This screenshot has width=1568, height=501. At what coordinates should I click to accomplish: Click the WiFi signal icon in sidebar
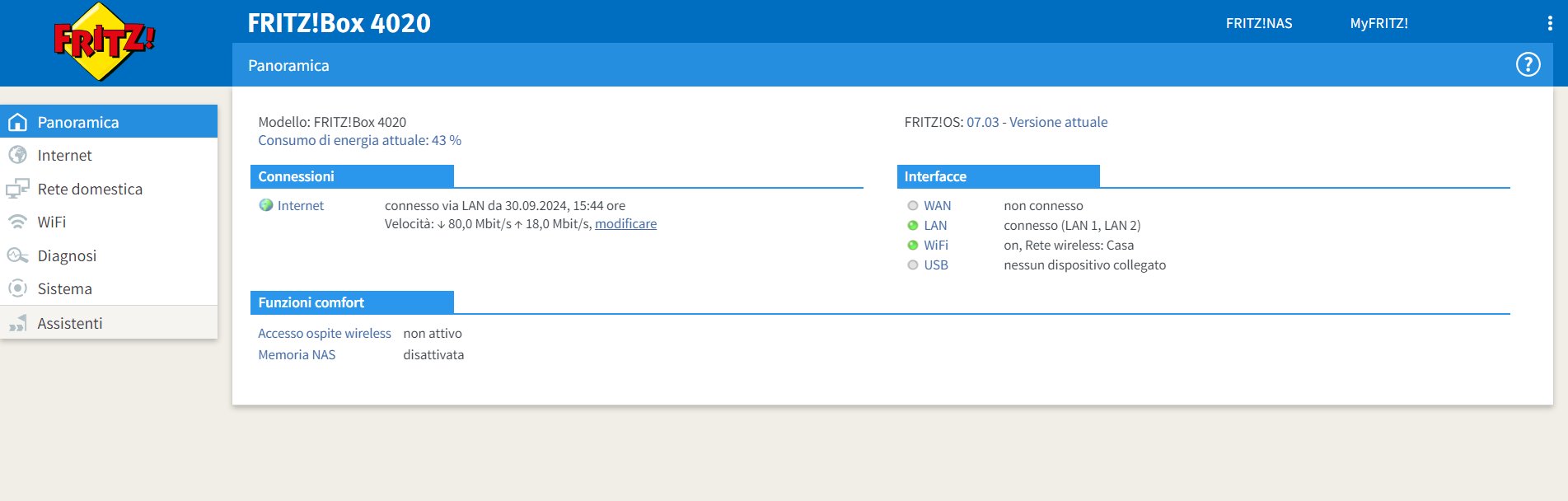[x=17, y=222]
